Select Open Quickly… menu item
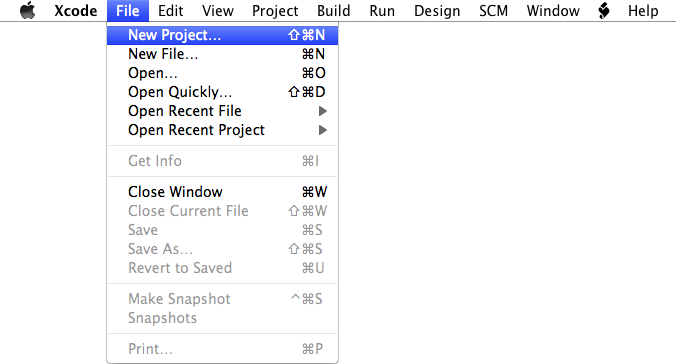 222,92
